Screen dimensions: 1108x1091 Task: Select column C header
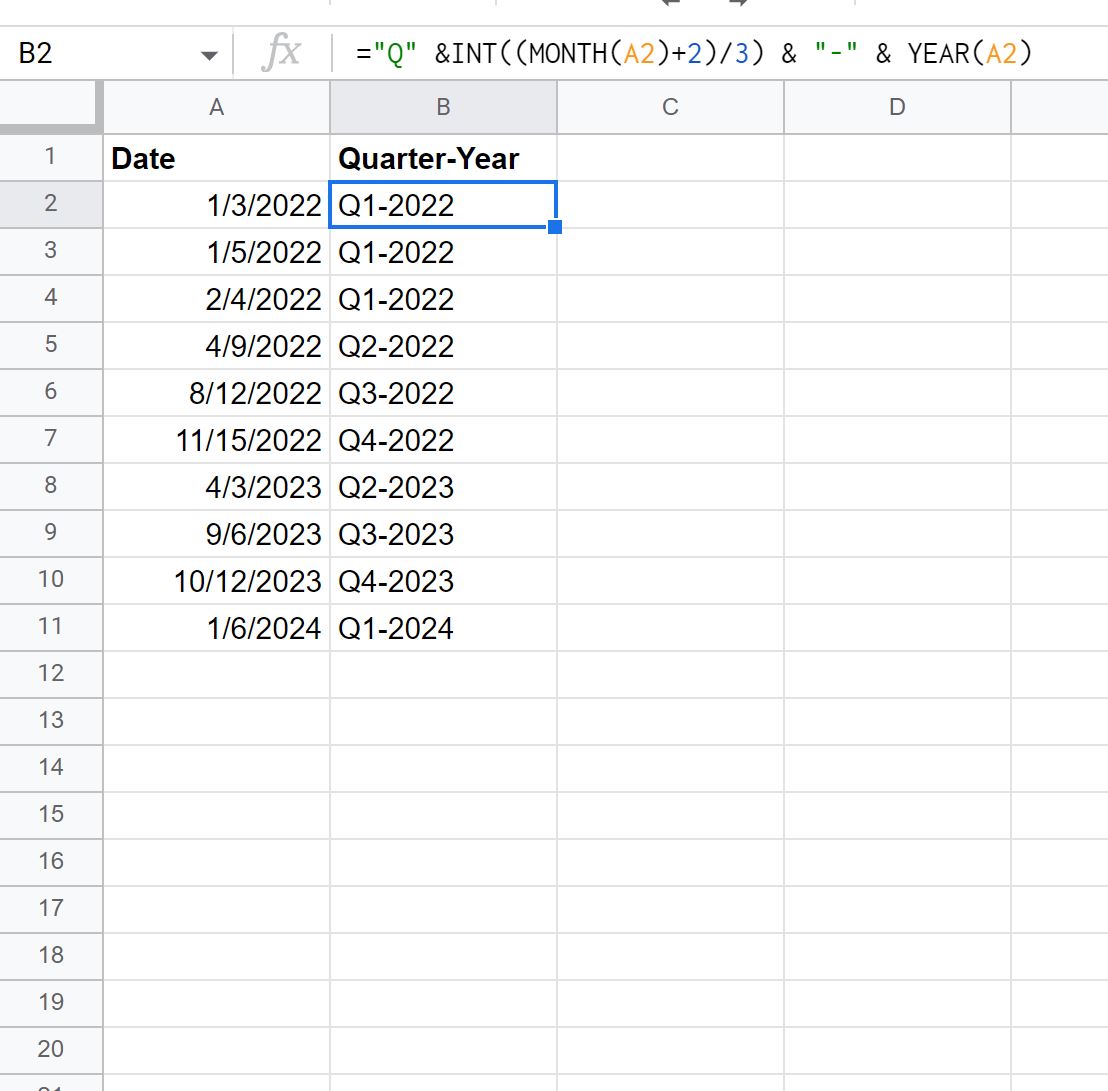click(670, 107)
